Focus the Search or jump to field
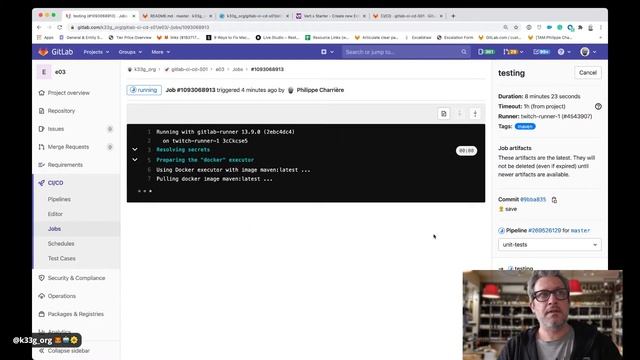Viewport: 640px width, 360px height. tap(406, 52)
